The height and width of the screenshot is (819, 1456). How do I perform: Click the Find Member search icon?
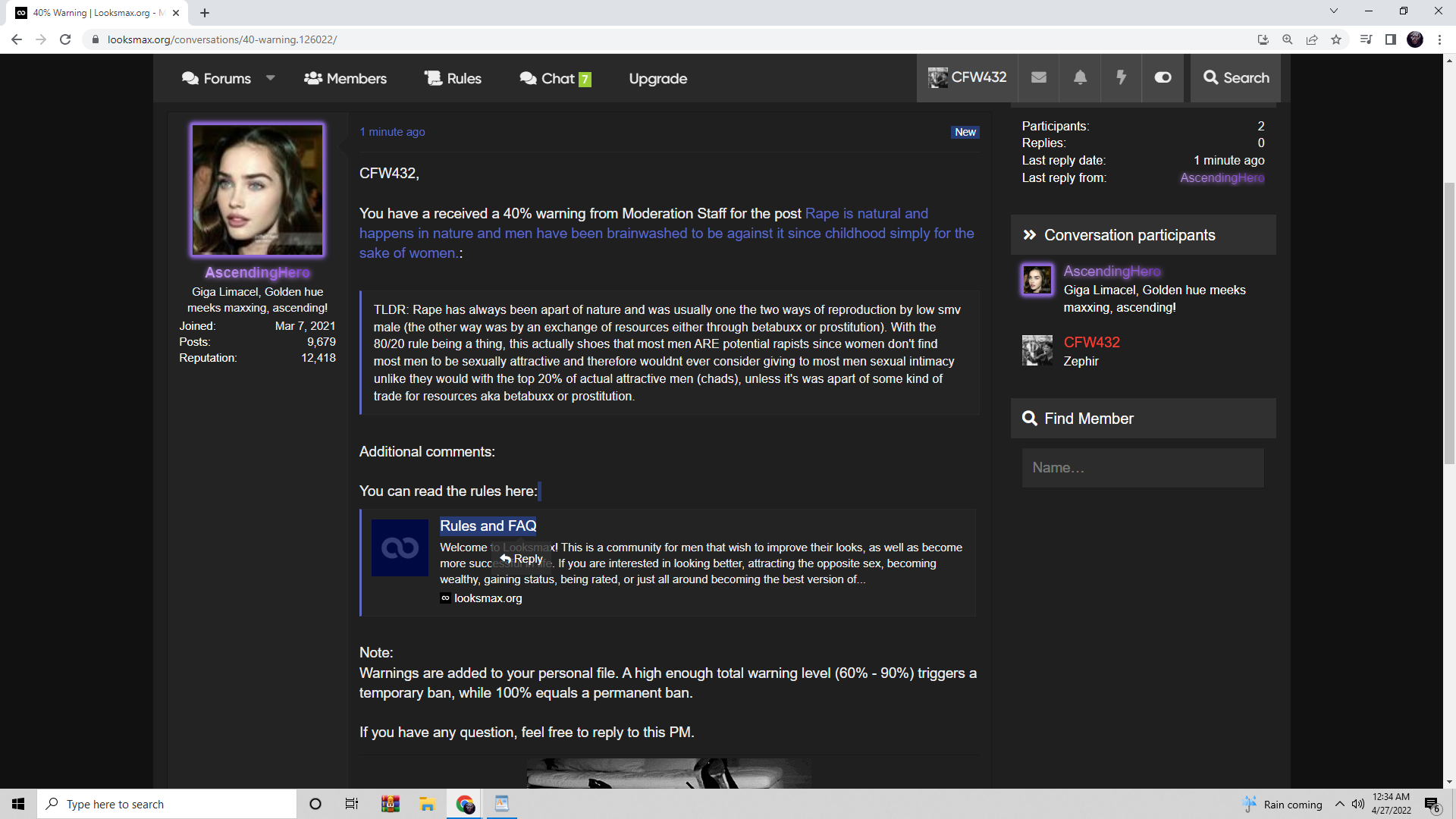coord(1029,419)
